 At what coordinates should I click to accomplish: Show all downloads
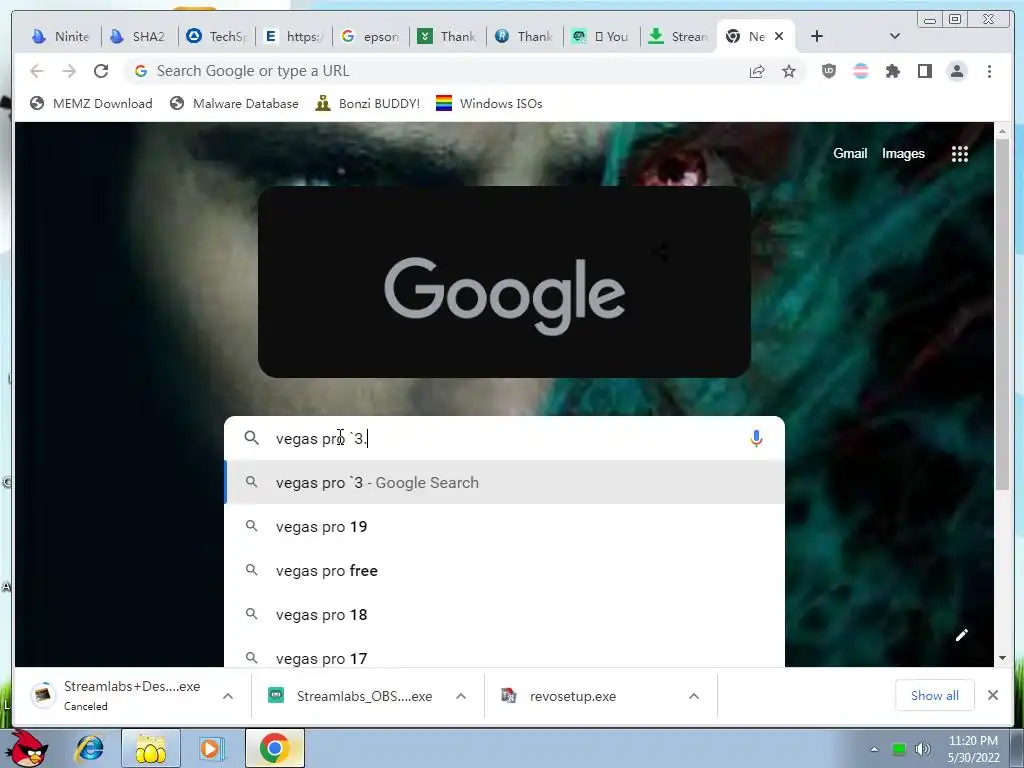[x=935, y=696]
